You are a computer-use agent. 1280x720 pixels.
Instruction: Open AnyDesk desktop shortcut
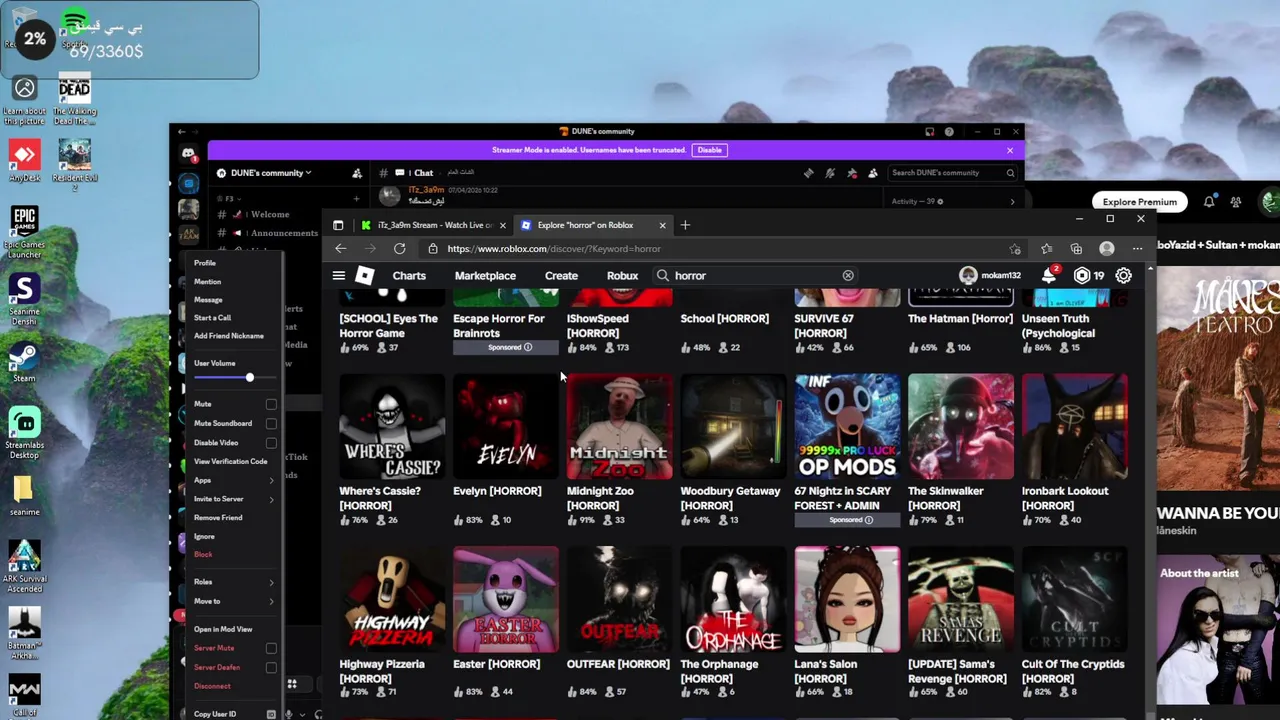click(24, 160)
